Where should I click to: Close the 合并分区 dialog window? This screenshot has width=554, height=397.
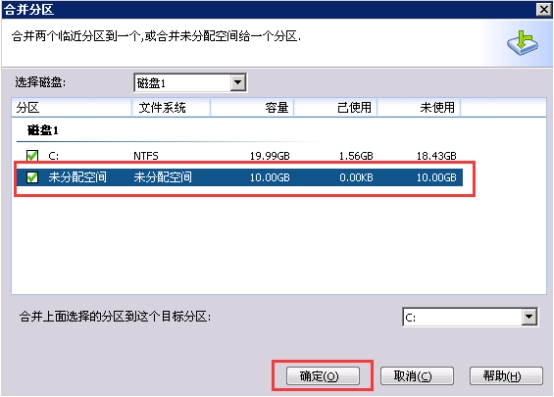click(543, 9)
